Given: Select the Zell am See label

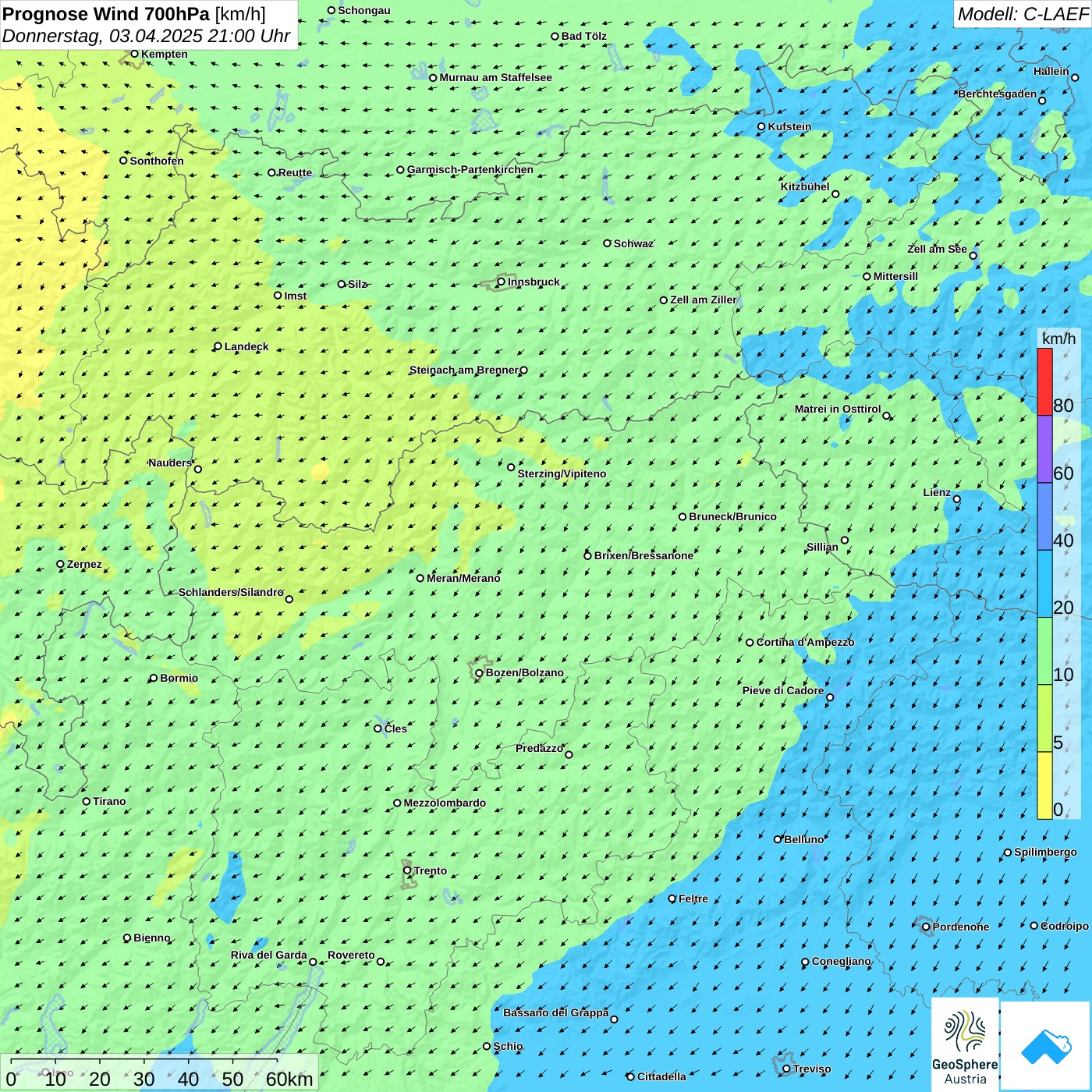Looking at the screenshot, I should click(937, 249).
